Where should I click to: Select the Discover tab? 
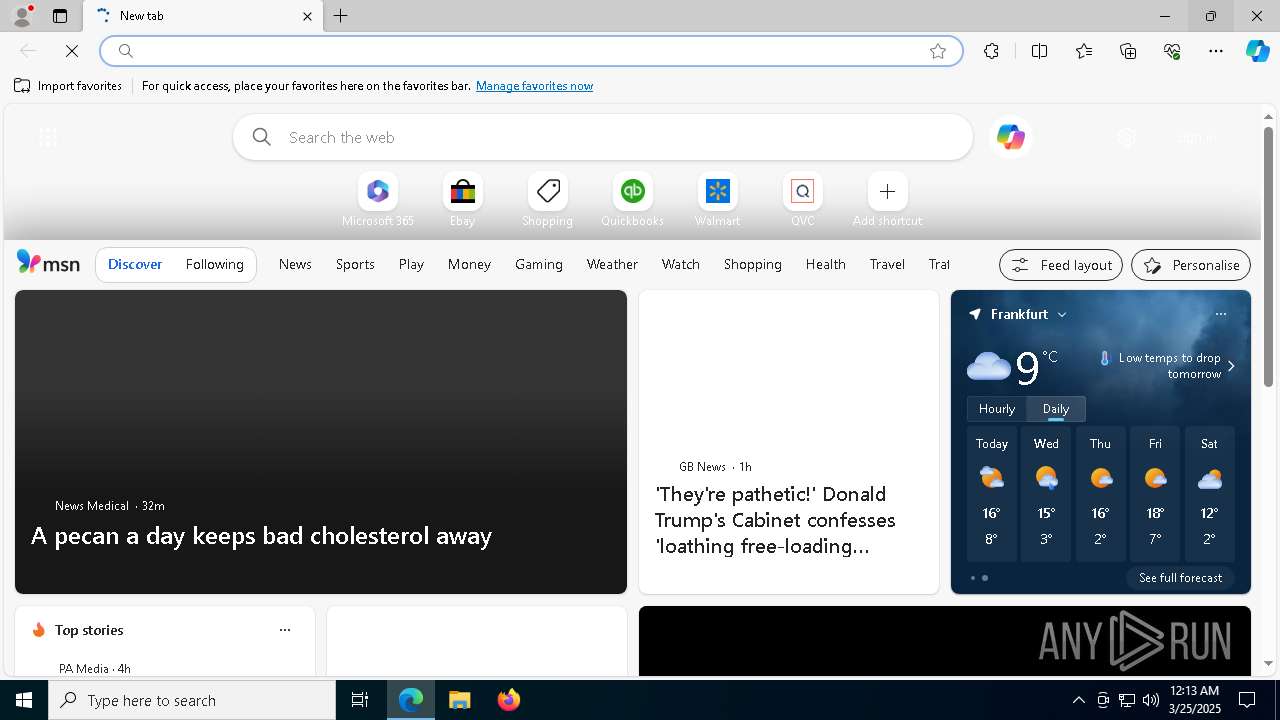pyautogui.click(x=135, y=264)
